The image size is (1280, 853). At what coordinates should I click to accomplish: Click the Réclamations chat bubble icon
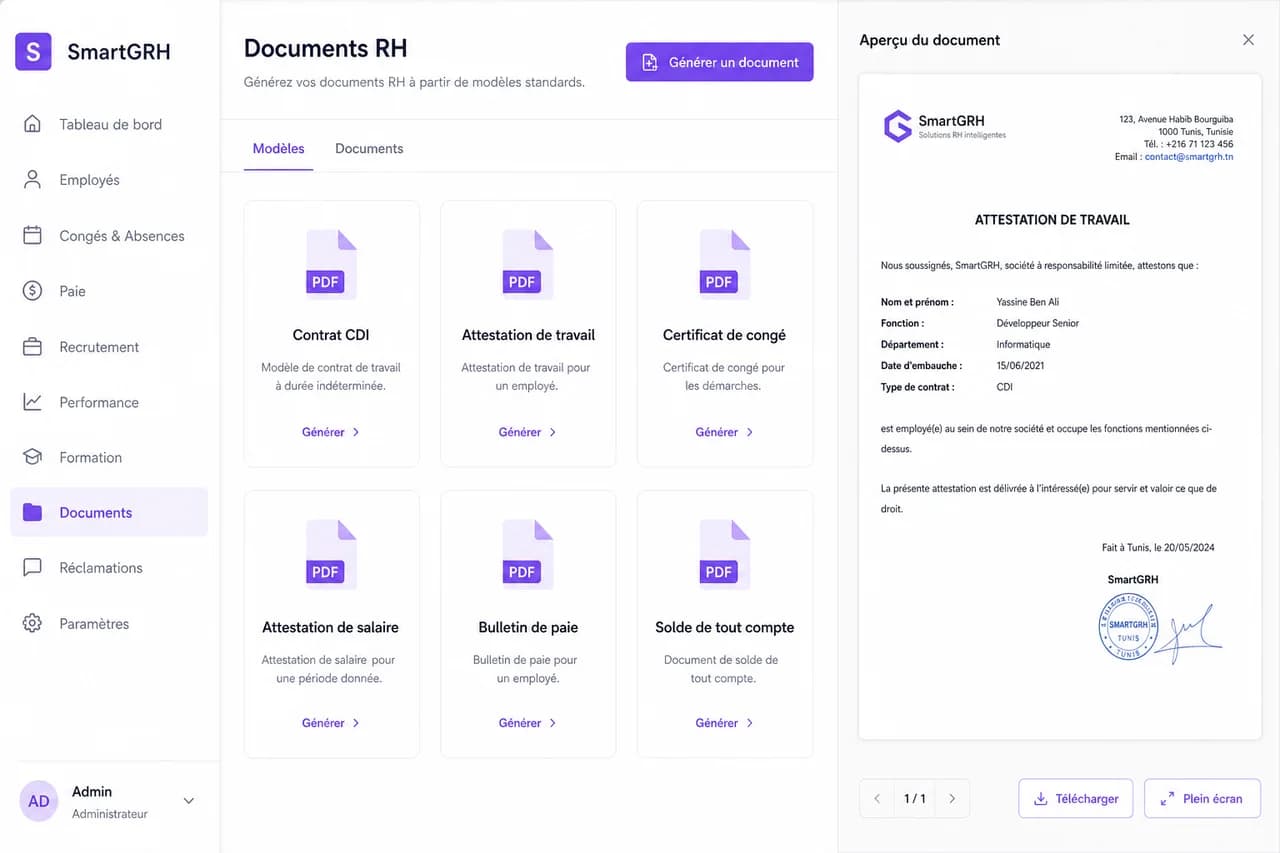click(32, 567)
